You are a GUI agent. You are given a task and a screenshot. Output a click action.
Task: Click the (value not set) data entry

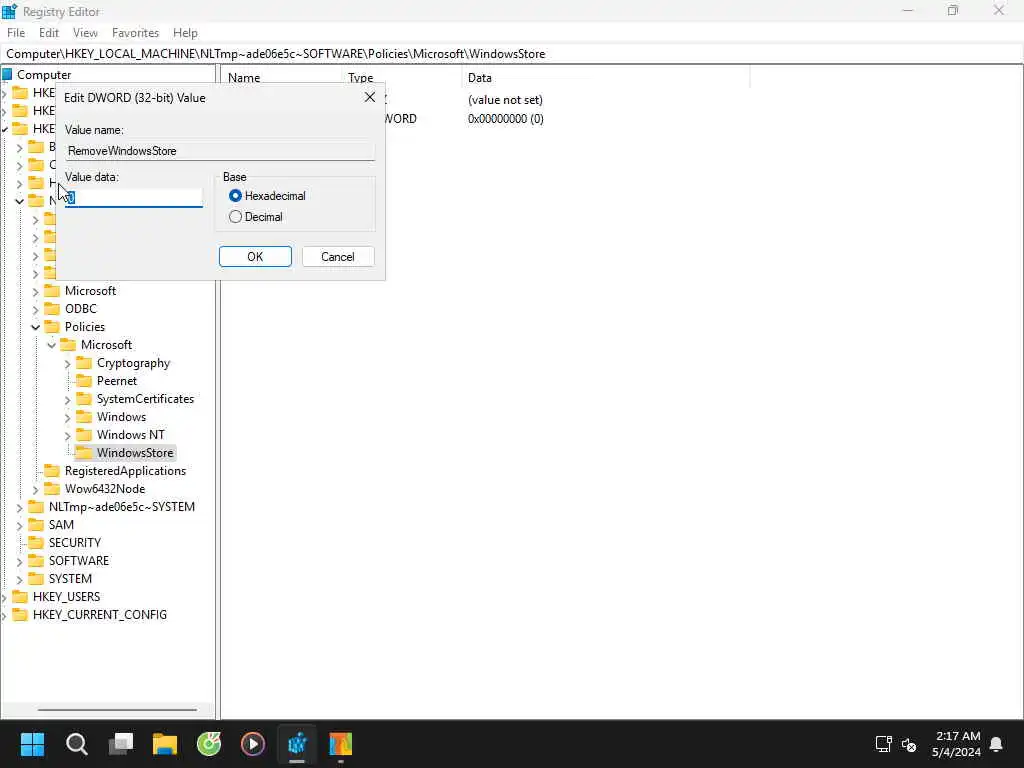point(505,100)
